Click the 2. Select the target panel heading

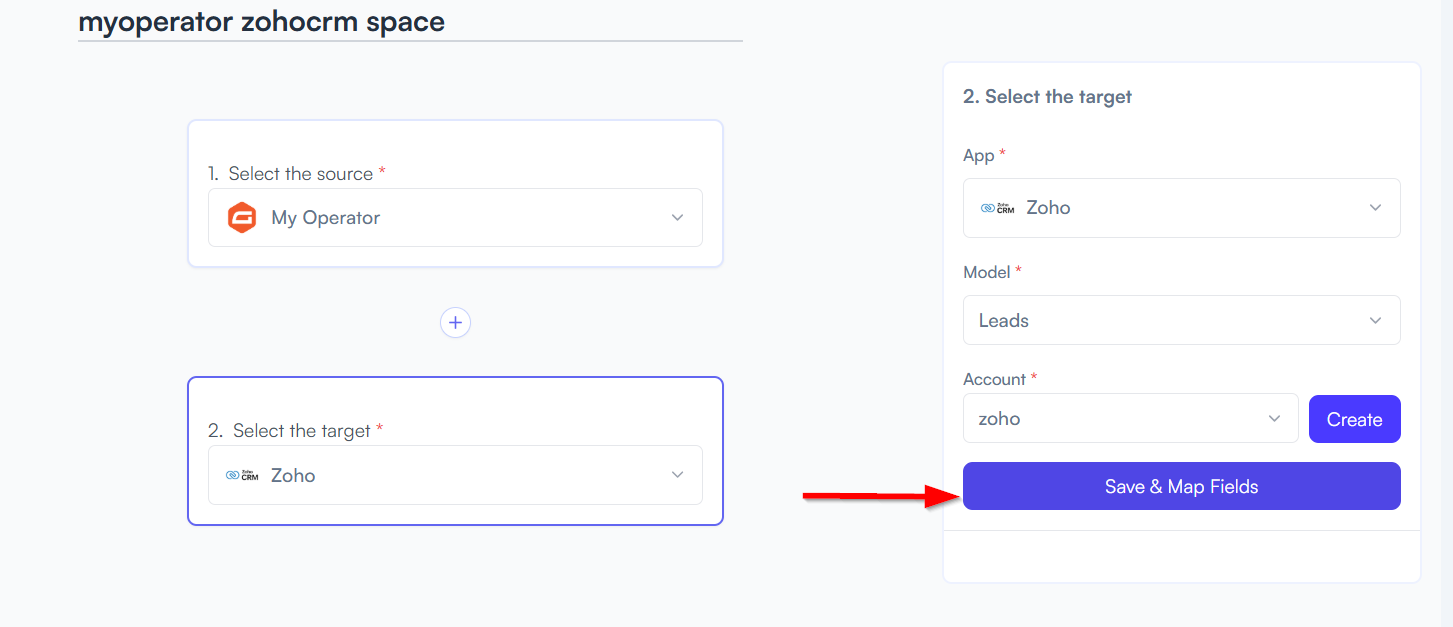click(x=1047, y=97)
